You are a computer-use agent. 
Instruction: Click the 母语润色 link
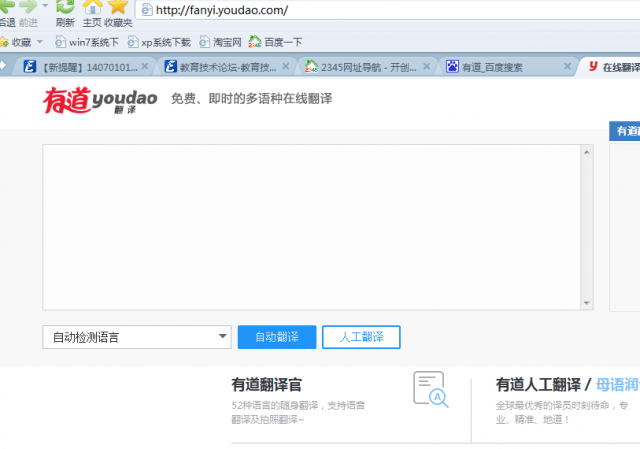[x=618, y=385]
